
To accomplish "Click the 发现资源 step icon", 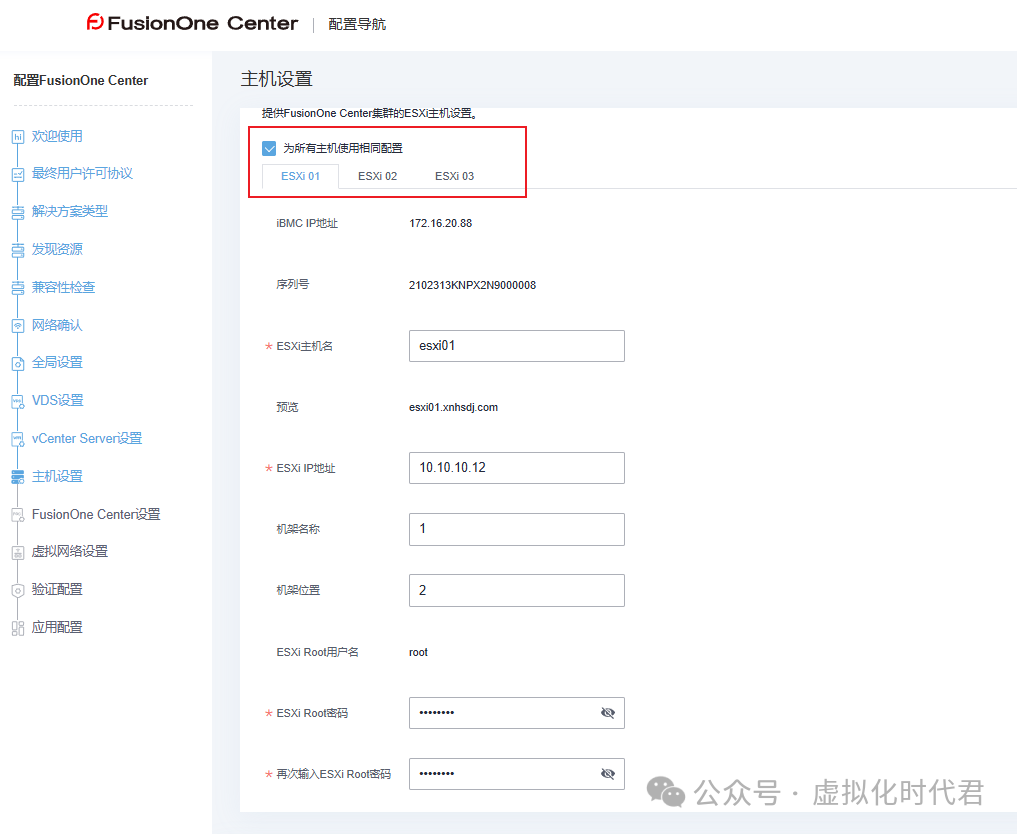I will (18, 250).
